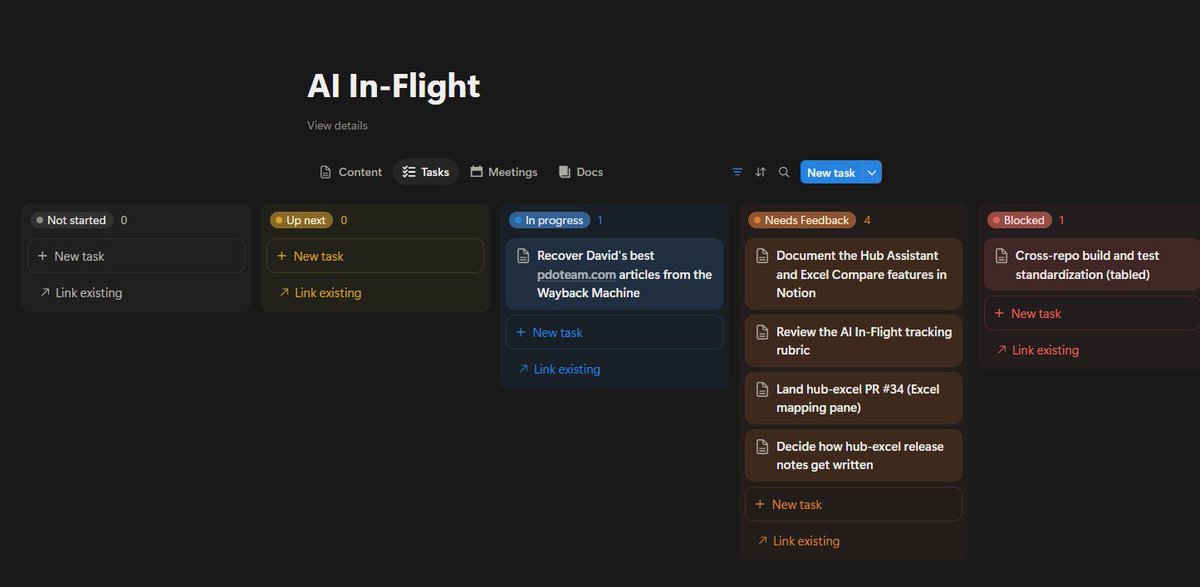Select the Tasks tab
This screenshot has height=587, width=1200.
pyautogui.click(x=426, y=172)
